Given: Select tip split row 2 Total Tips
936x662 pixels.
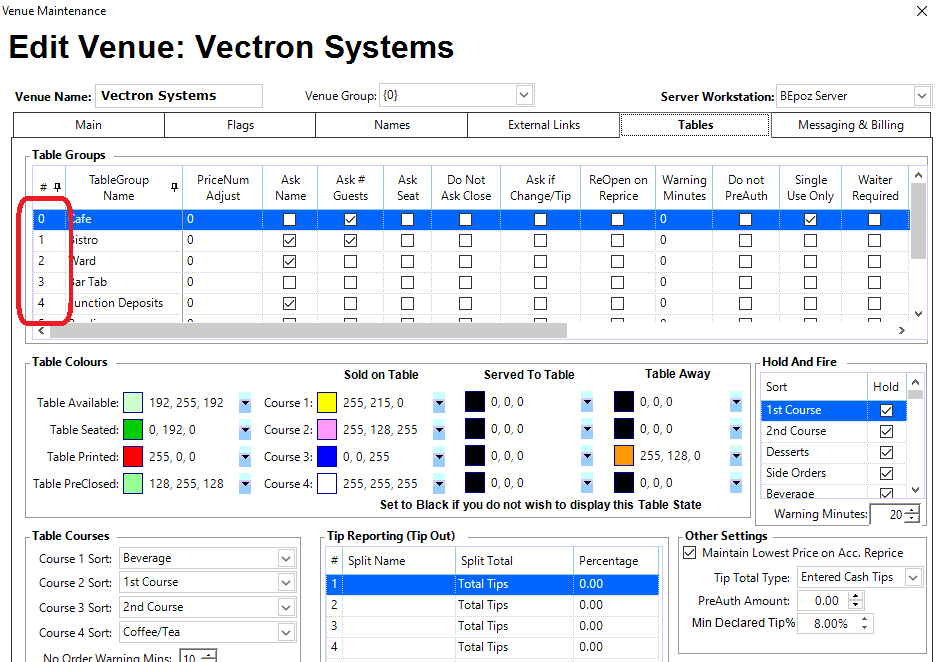Looking at the screenshot, I should [x=492, y=605].
